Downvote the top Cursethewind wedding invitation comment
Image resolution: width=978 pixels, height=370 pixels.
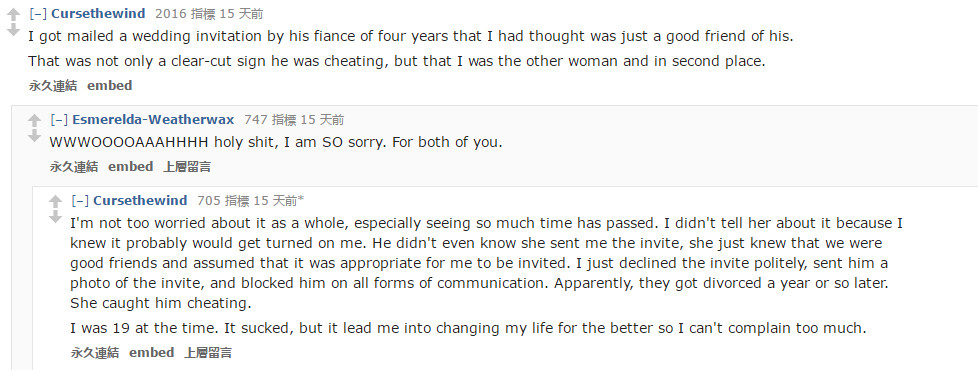(x=13, y=30)
